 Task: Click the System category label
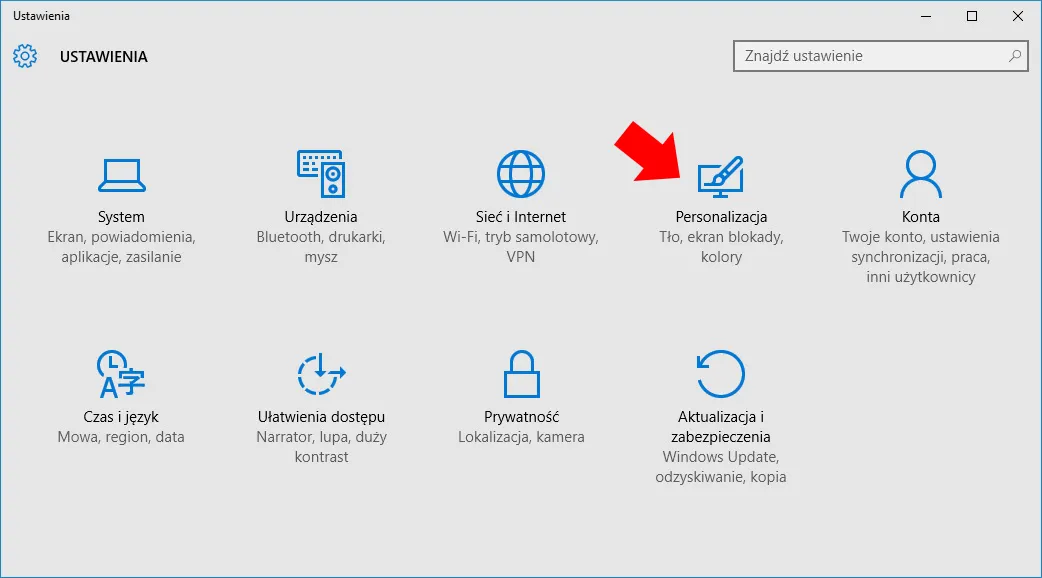click(121, 217)
